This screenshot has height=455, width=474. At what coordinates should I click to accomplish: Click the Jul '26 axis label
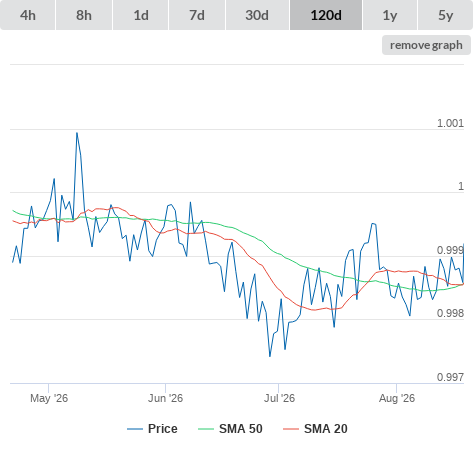pos(279,398)
